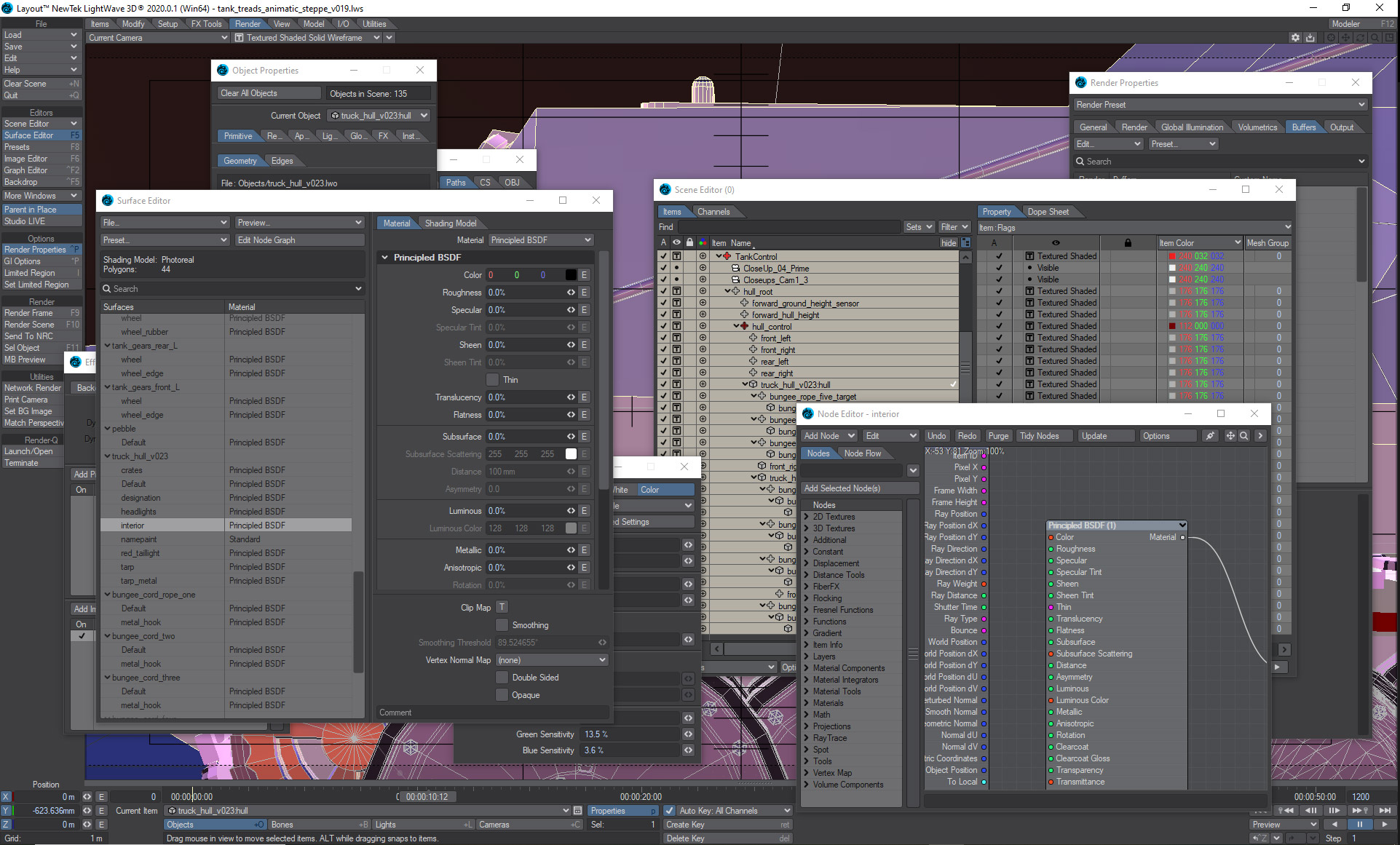1400x845 pixels.
Task: Select the Scene Editor Items tab icon
Action: tap(673, 210)
